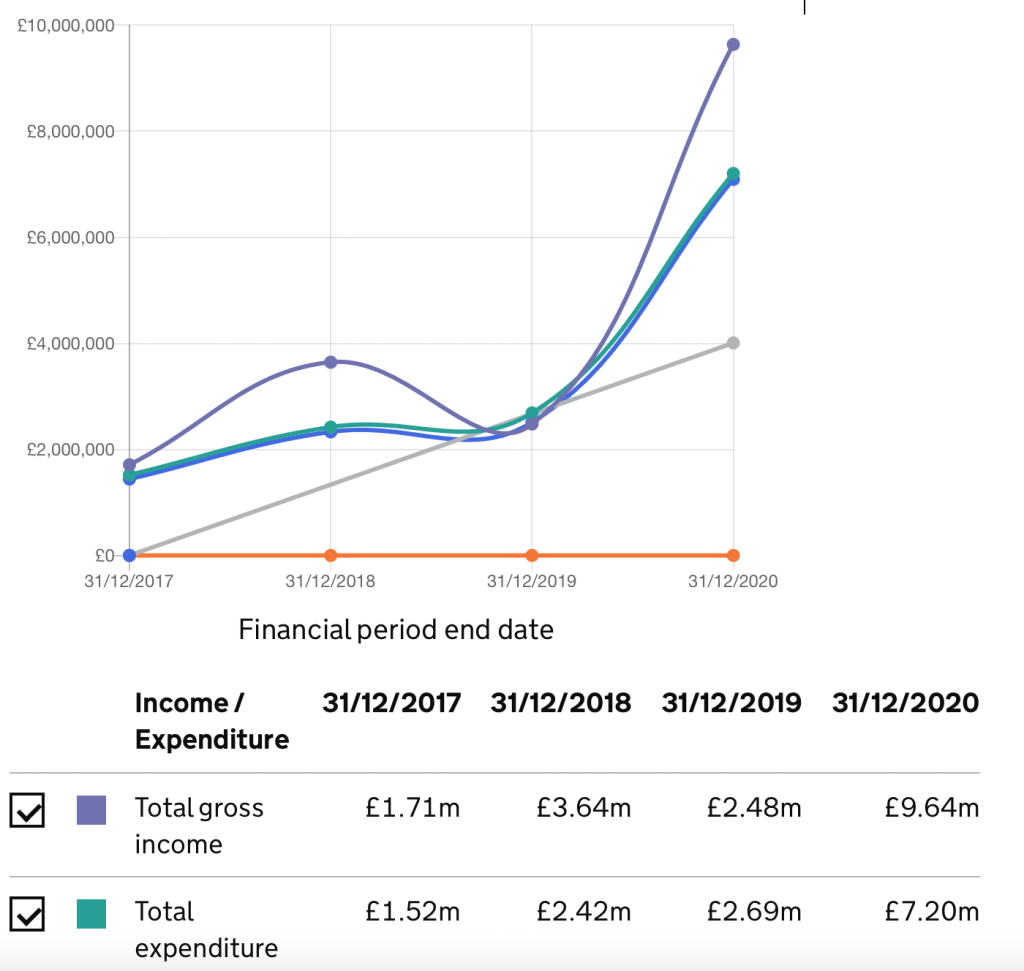Click the Income / Expenditure column header
Screen dimensions: 1024x971
click(211, 721)
